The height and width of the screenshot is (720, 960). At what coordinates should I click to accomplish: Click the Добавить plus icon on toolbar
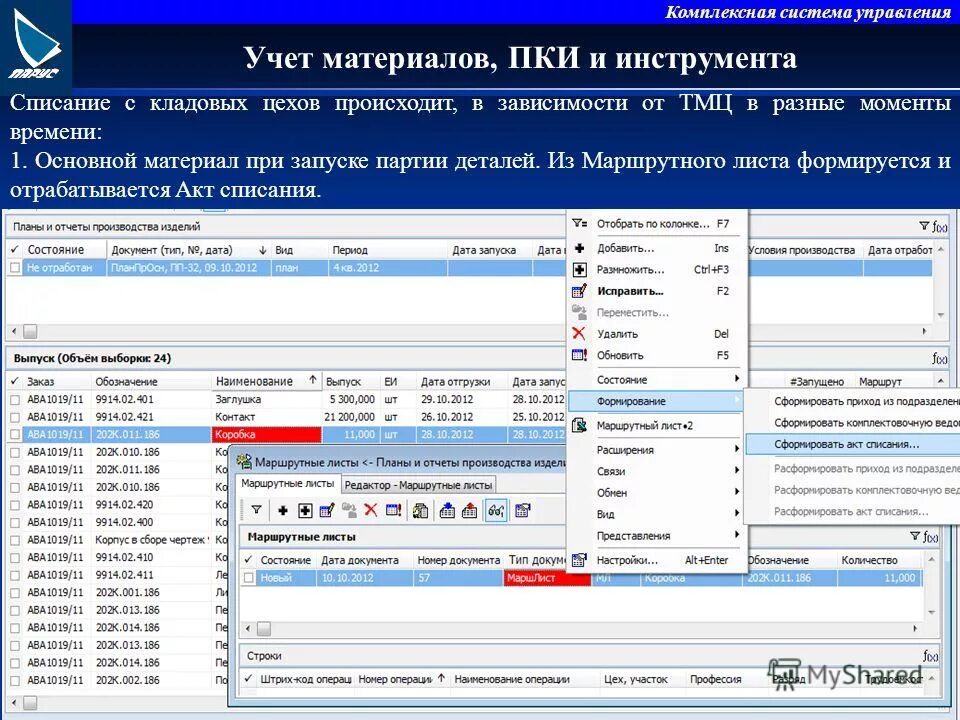tap(283, 509)
